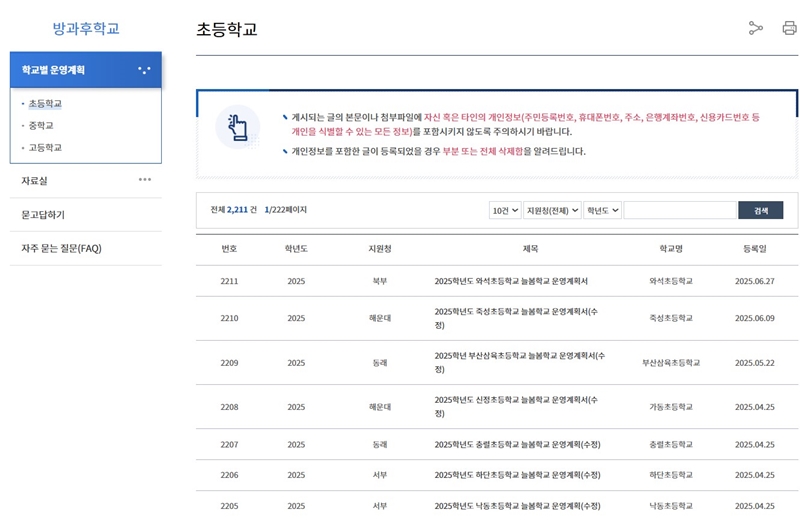Screen dimensions: 800x520
Task: Click the 등록일 column header
Action: click(x=755, y=249)
